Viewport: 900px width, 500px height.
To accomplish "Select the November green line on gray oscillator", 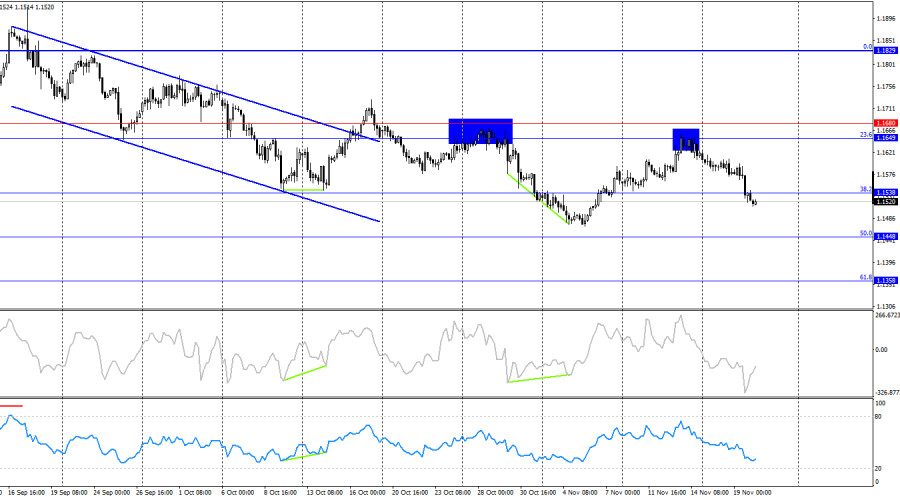I will click(538, 378).
